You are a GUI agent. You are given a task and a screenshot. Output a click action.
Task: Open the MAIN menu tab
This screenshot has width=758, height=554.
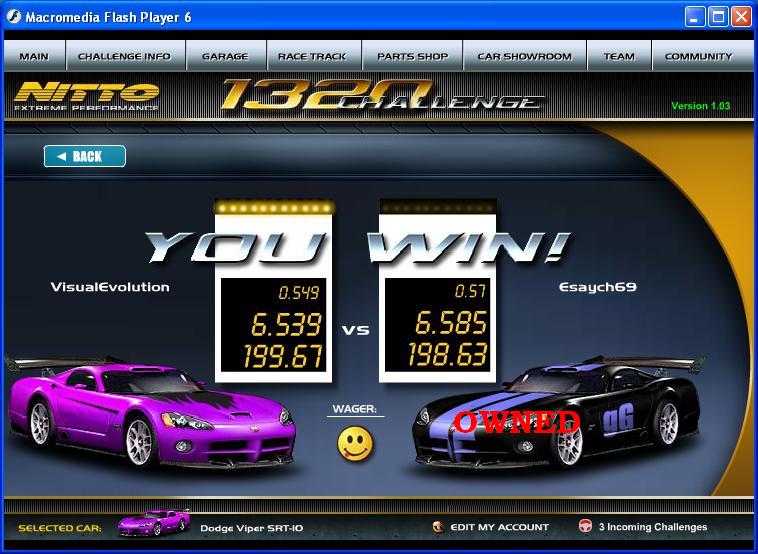(34, 56)
